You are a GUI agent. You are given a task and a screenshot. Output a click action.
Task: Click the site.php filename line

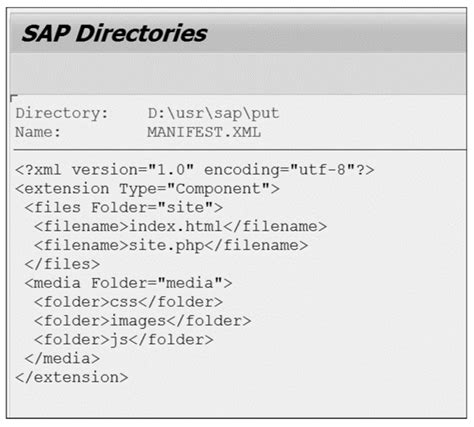[171, 246]
